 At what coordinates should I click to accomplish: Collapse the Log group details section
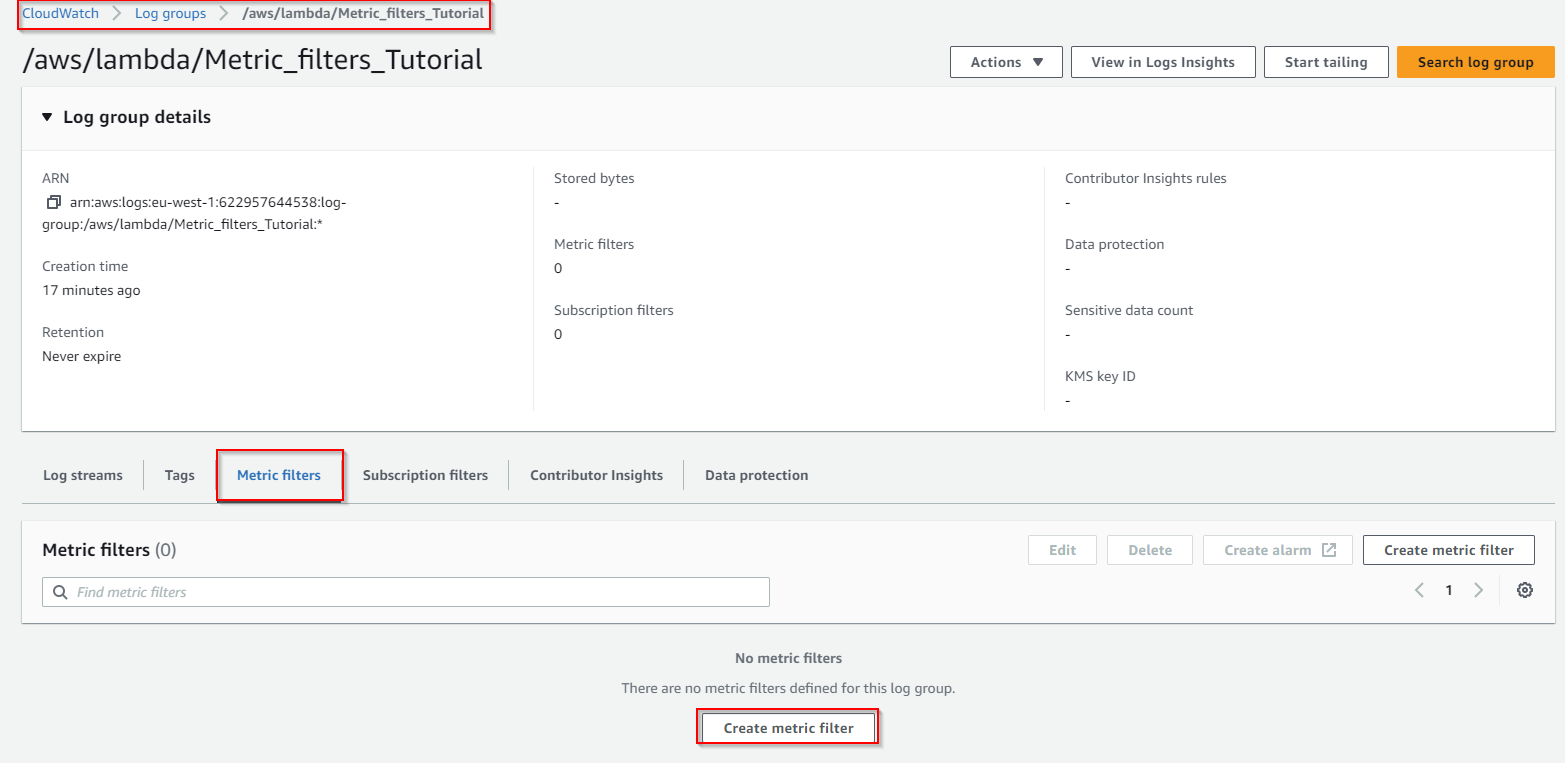[47, 117]
